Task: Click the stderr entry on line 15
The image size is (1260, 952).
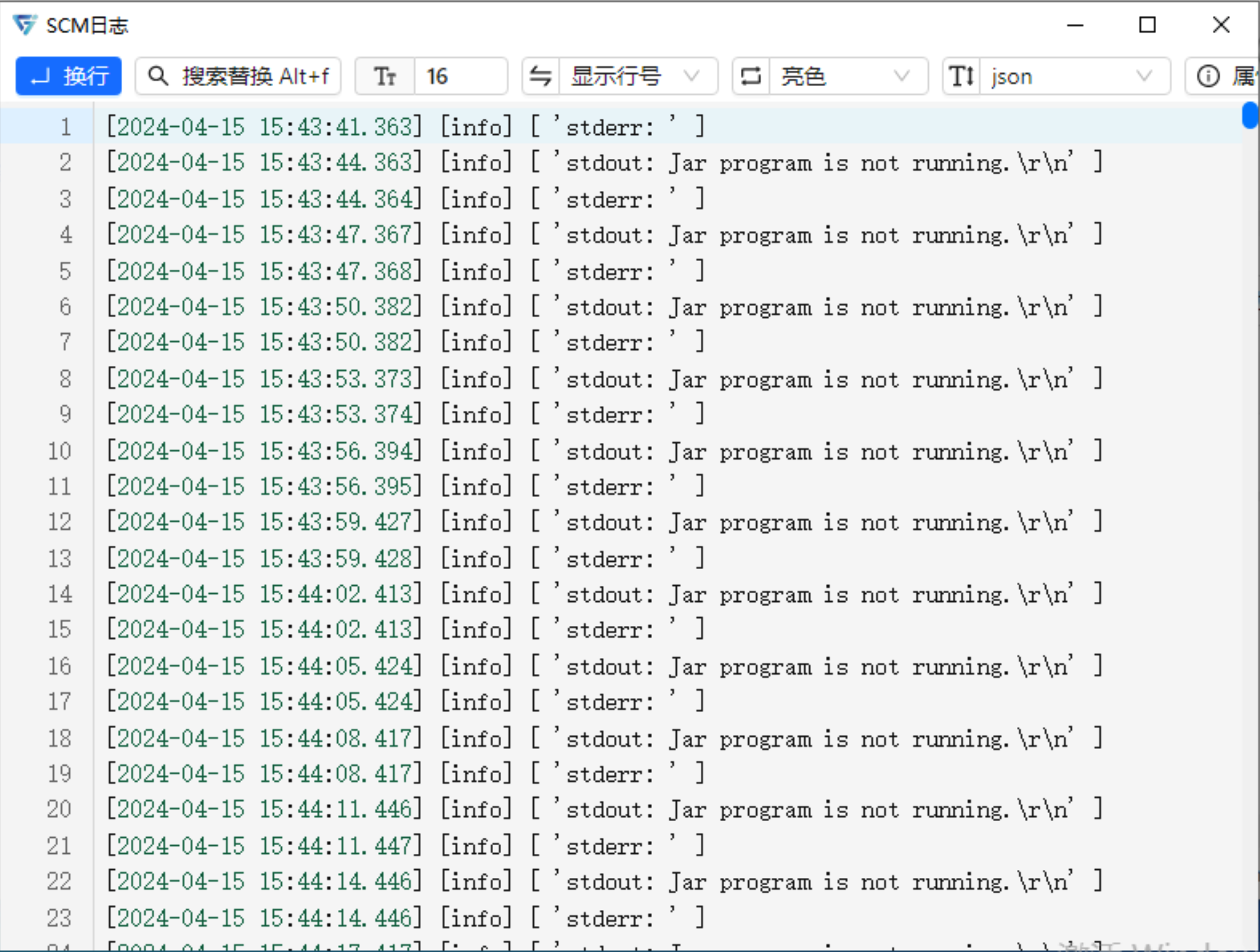Action: point(609,630)
